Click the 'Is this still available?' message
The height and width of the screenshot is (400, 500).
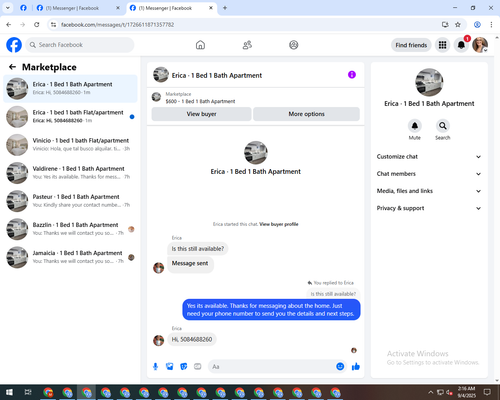pos(198,249)
